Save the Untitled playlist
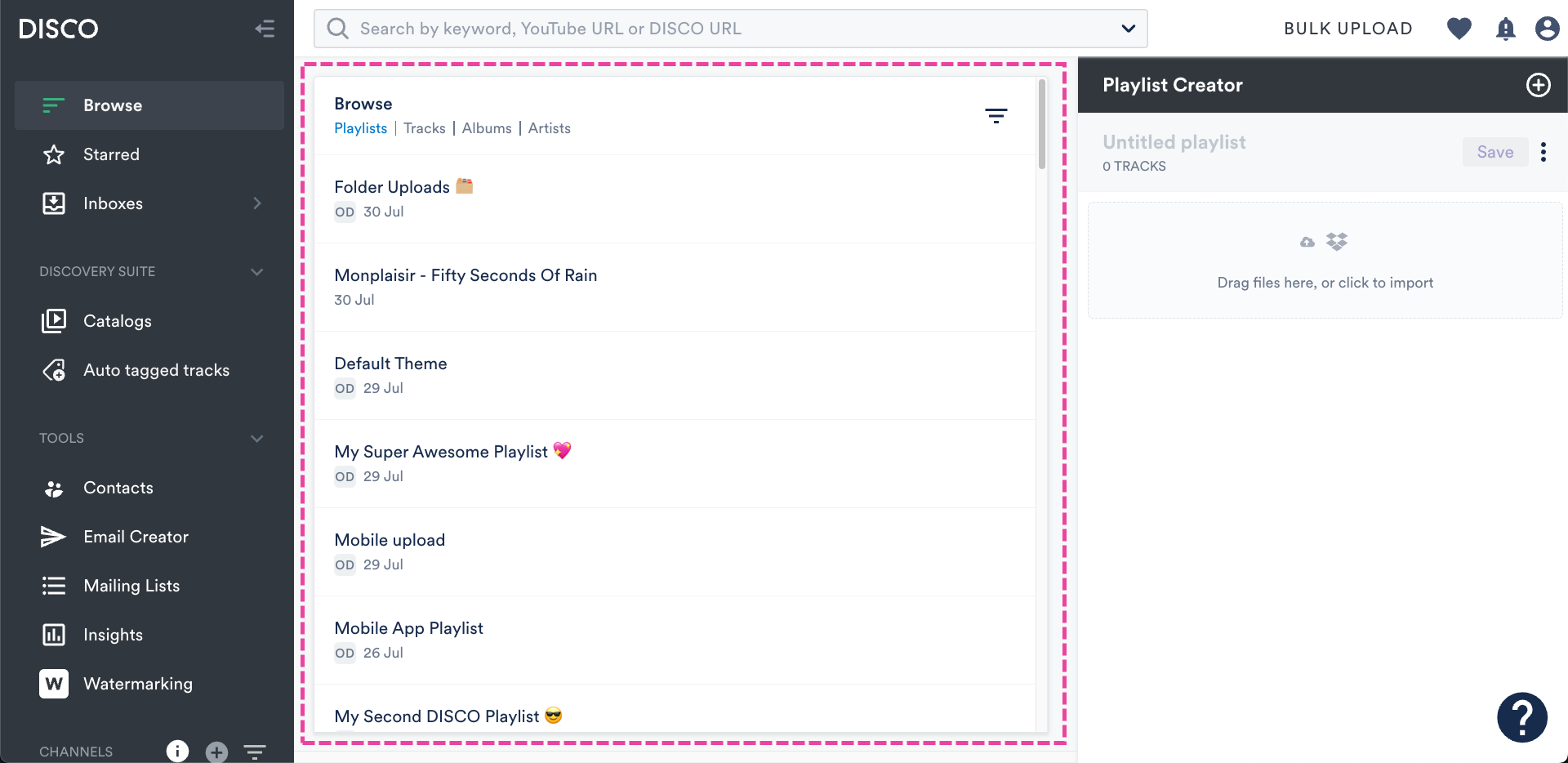 (1495, 152)
